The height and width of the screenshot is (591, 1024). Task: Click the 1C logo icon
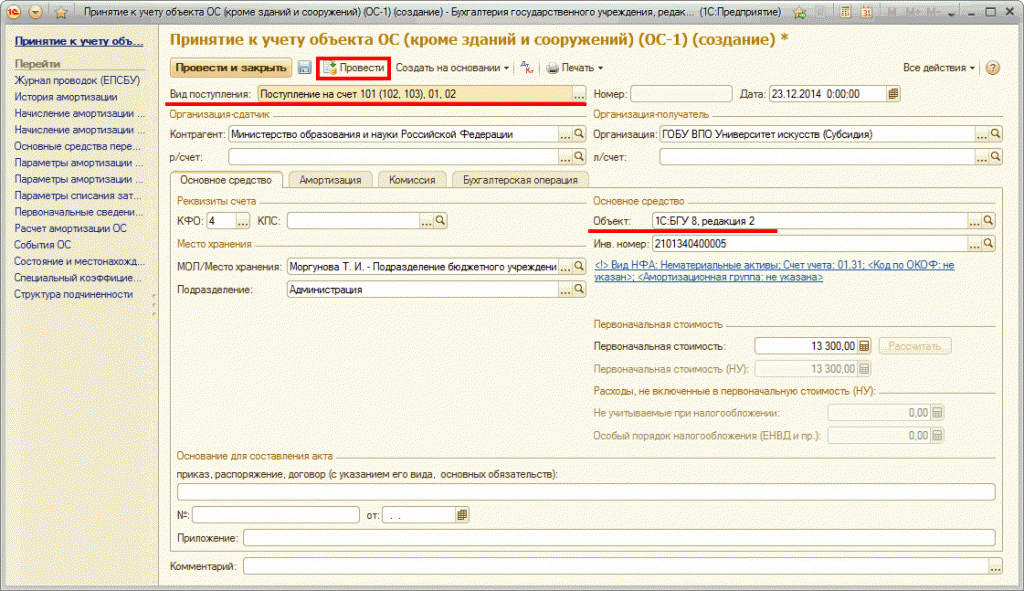point(14,12)
